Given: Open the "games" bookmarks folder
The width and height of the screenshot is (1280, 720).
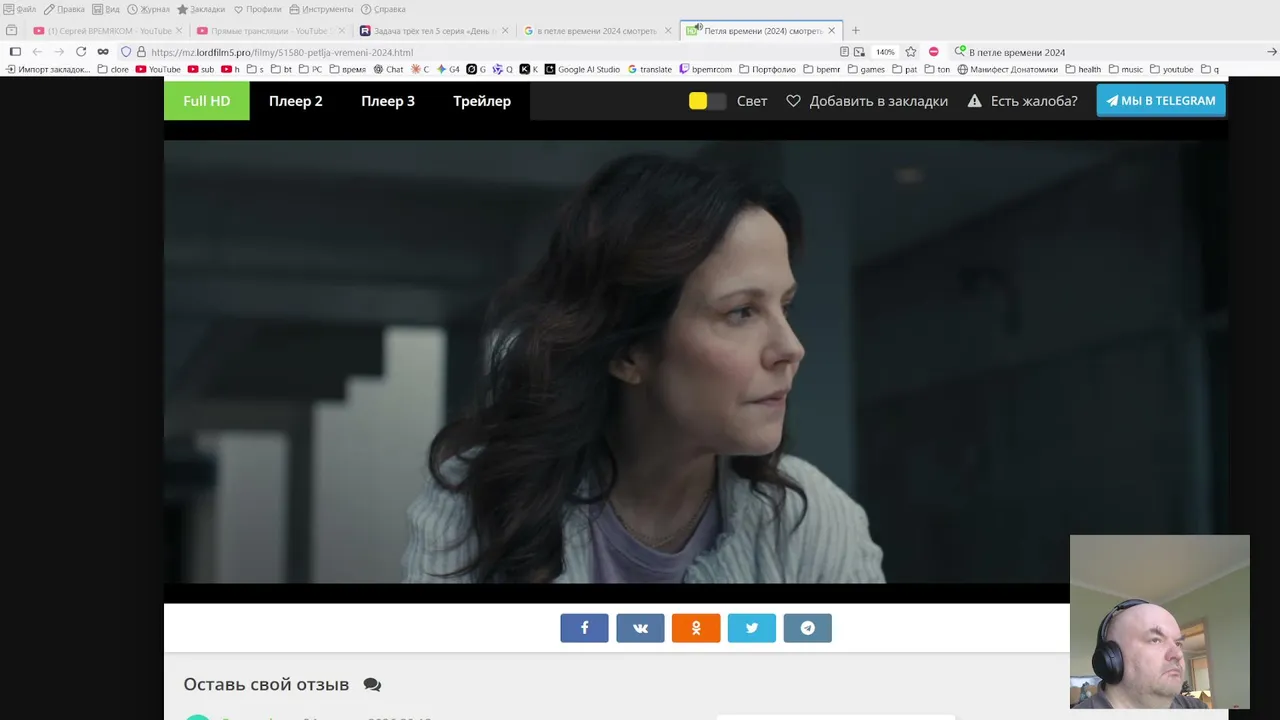Looking at the screenshot, I should tap(867, 69).
